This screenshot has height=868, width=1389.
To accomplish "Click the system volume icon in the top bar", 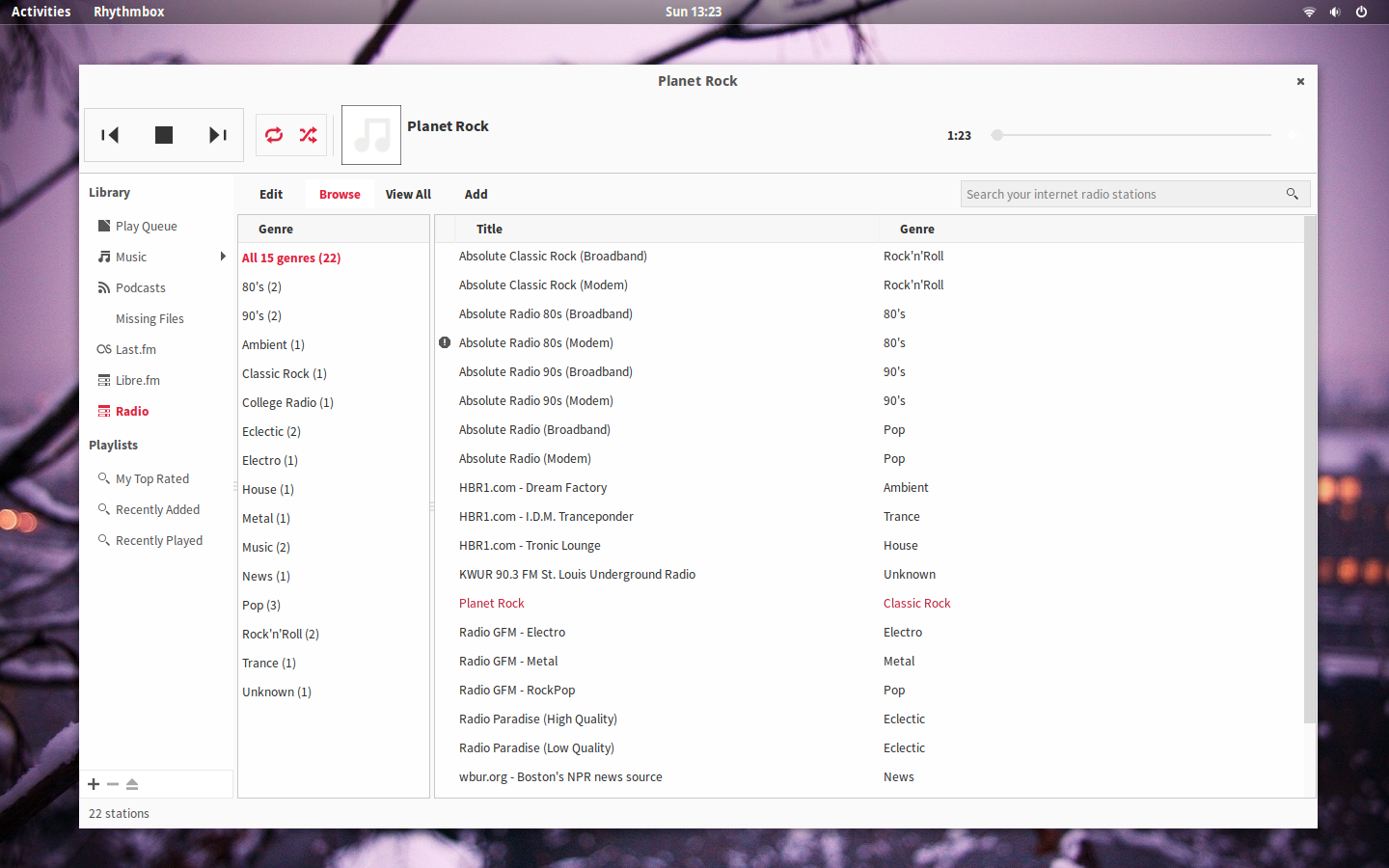I will click(x=1335, y=12).
